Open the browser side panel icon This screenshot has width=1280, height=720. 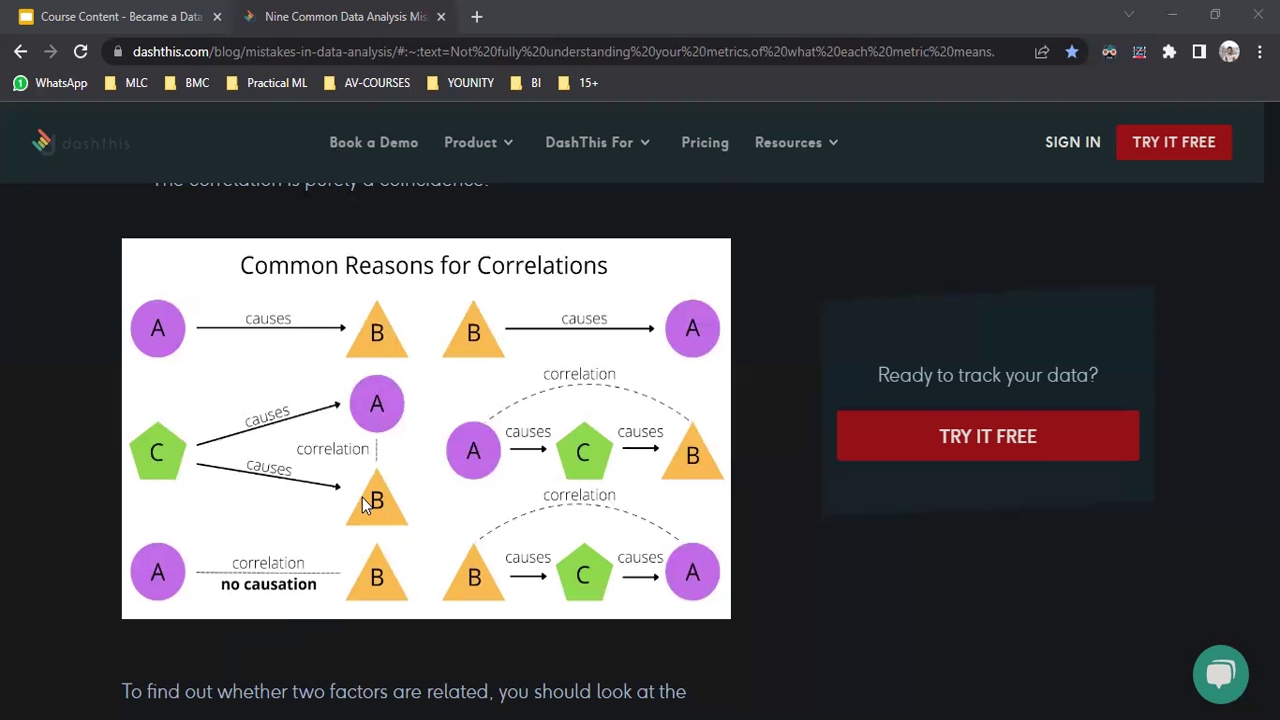pos(1199,52)
